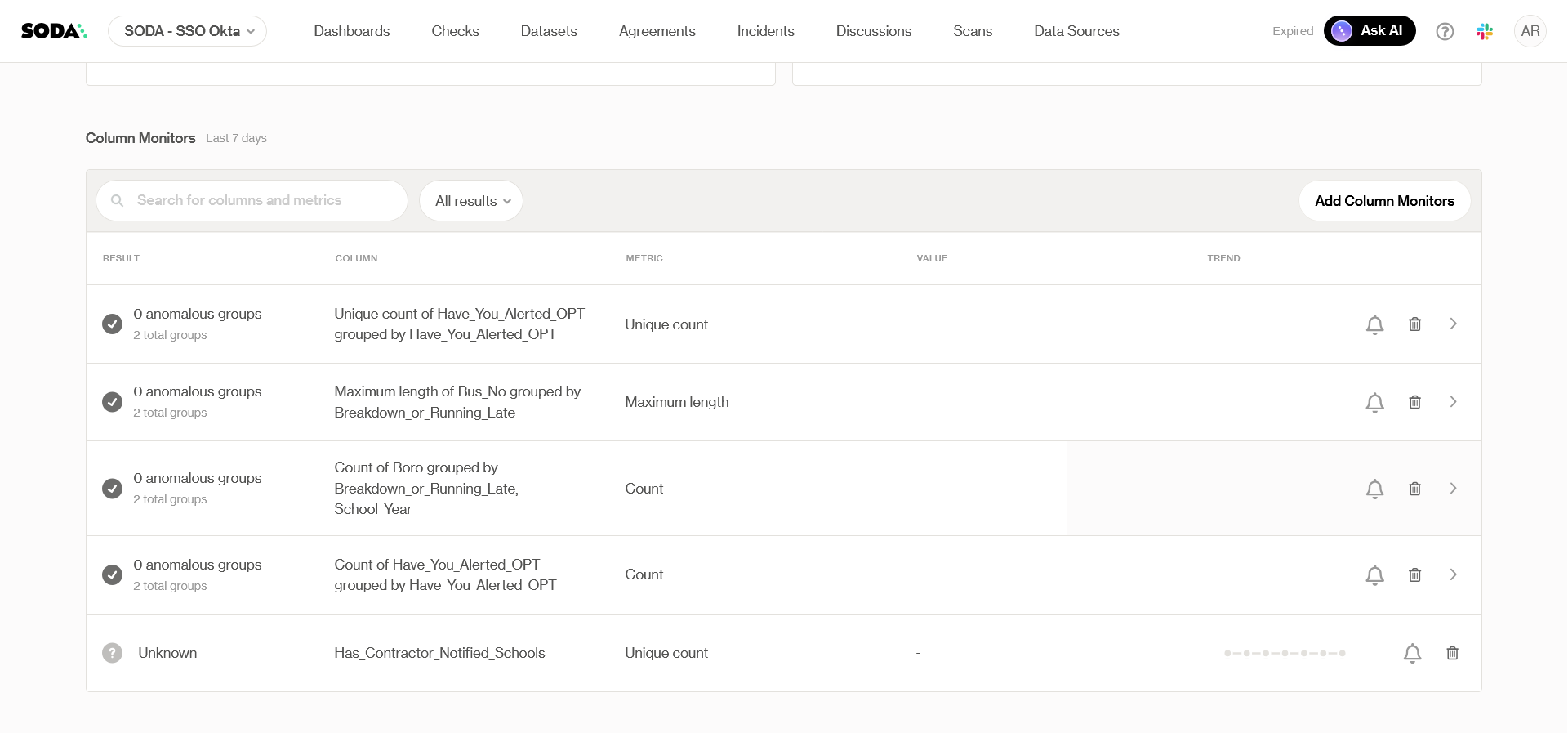Click the Slack integration icon

point(1485,31)
